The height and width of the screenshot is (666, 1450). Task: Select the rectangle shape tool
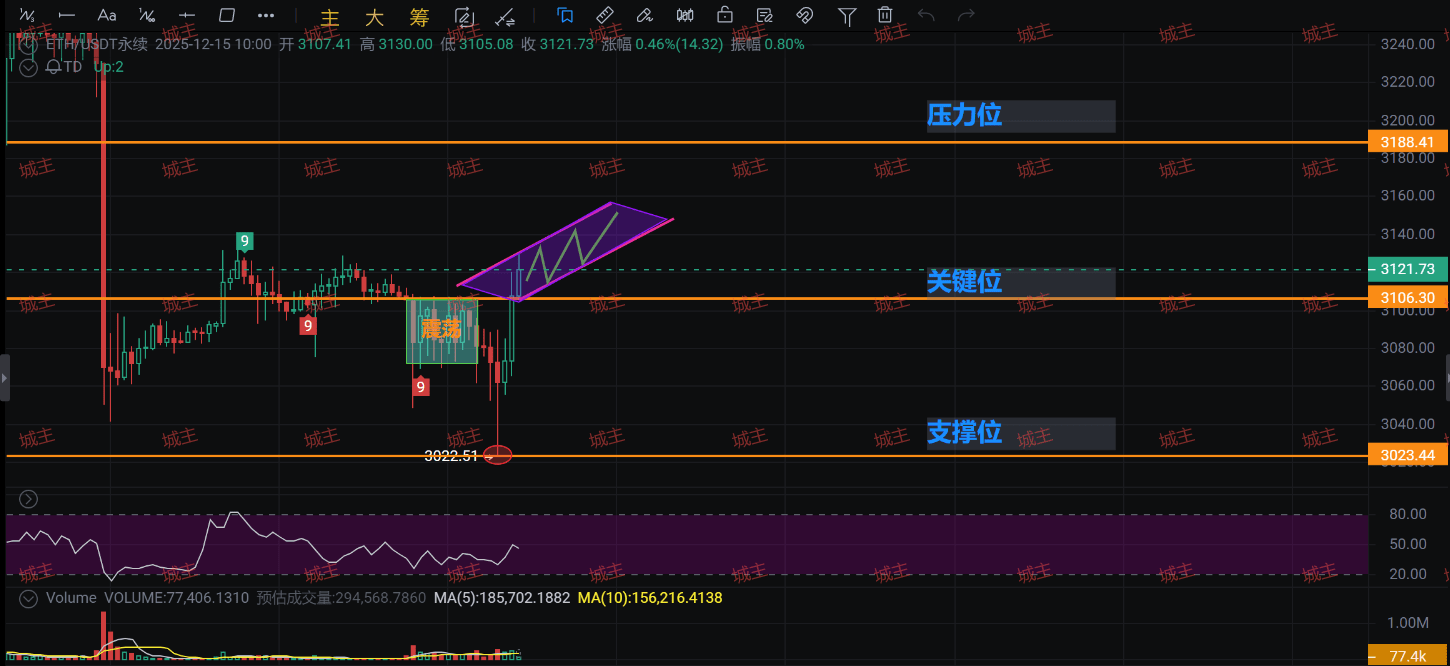coord(227,15)
